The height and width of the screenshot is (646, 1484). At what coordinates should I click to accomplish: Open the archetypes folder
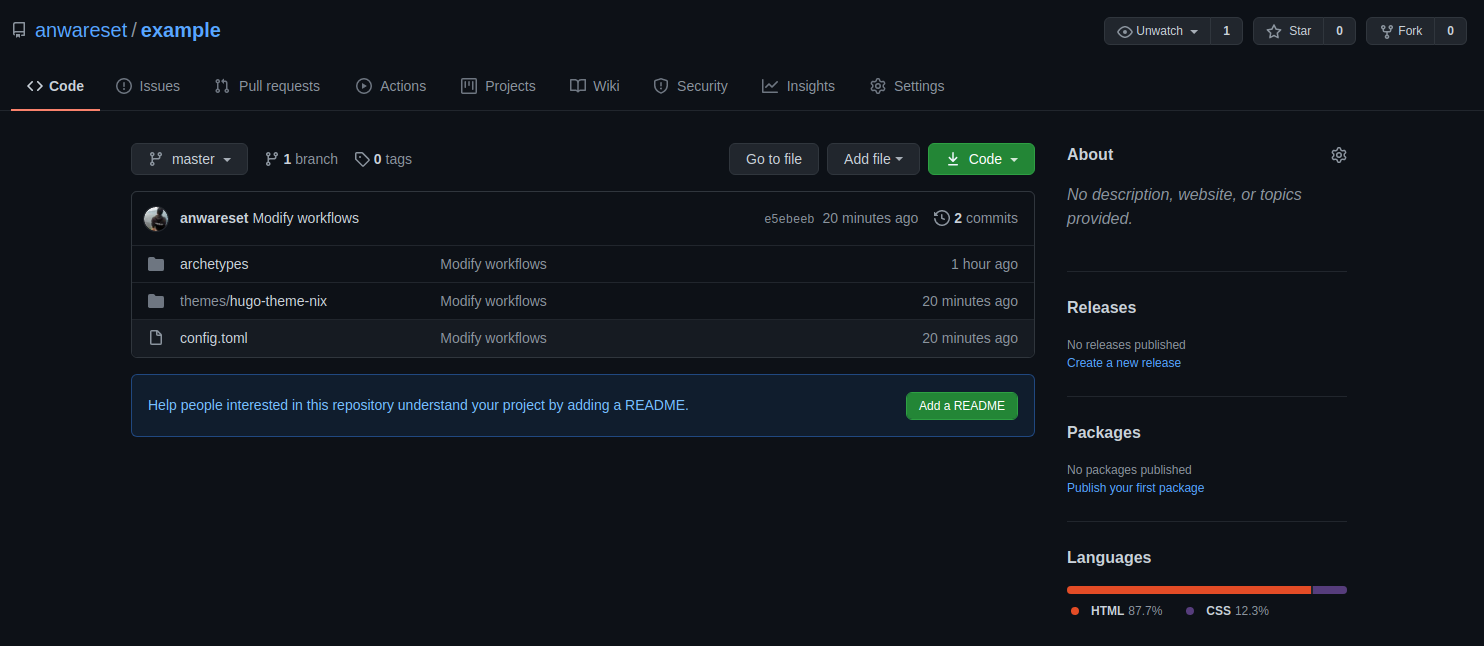(x=214, y=264)
